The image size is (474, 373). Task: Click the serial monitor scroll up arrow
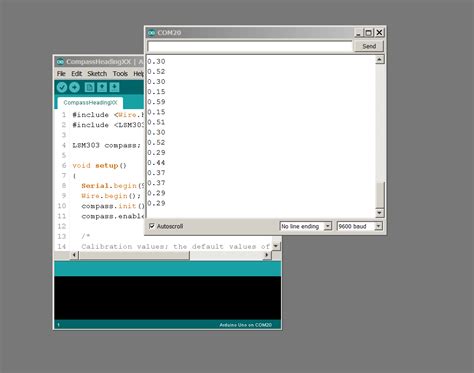[380, 60]
